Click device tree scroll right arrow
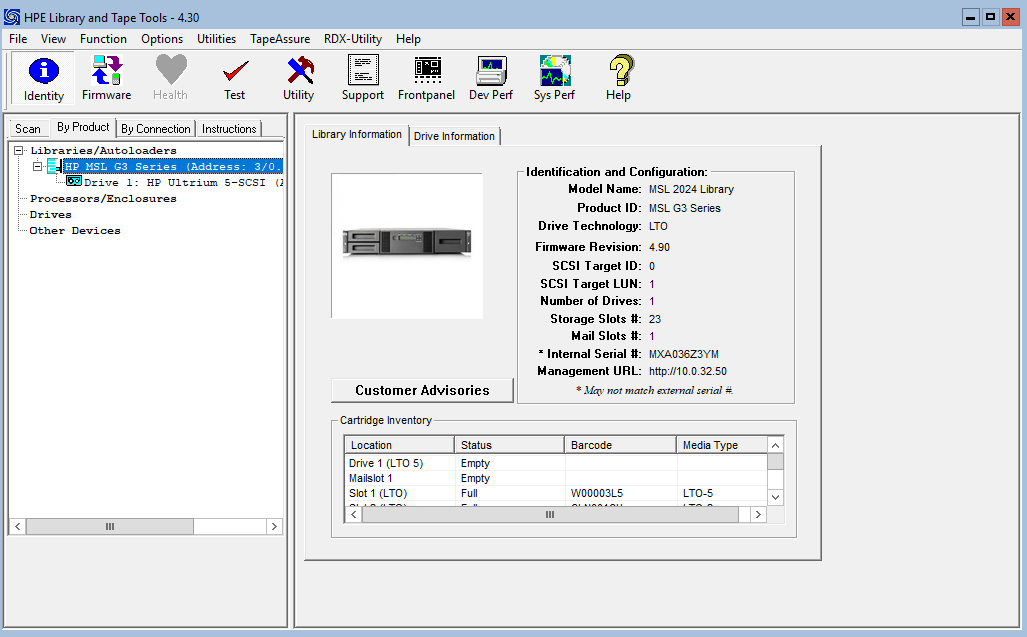The image size is (1027, 637). pyautogui.click(x=274, y=526)
